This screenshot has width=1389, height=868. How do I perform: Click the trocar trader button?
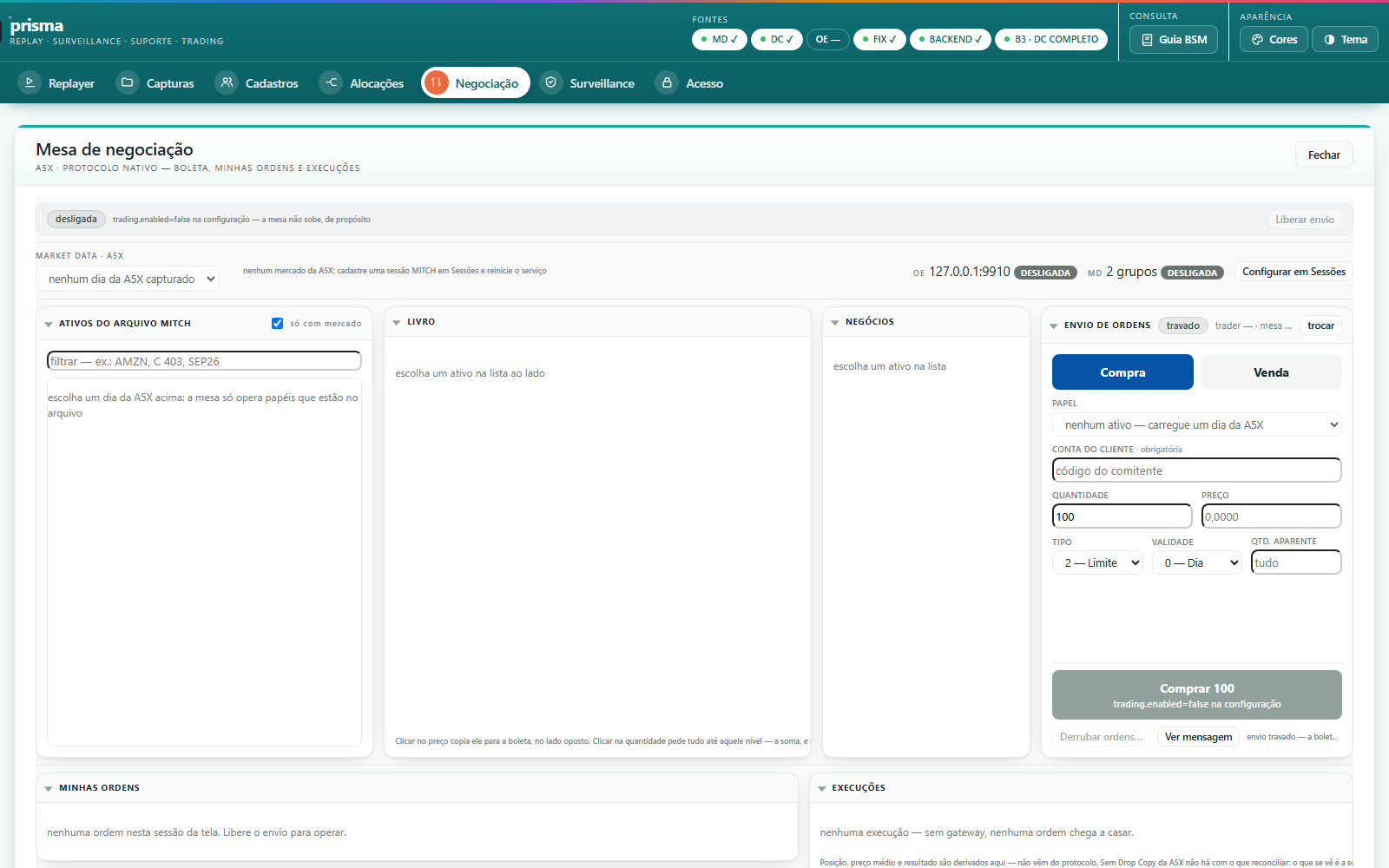pos(1320,325)
